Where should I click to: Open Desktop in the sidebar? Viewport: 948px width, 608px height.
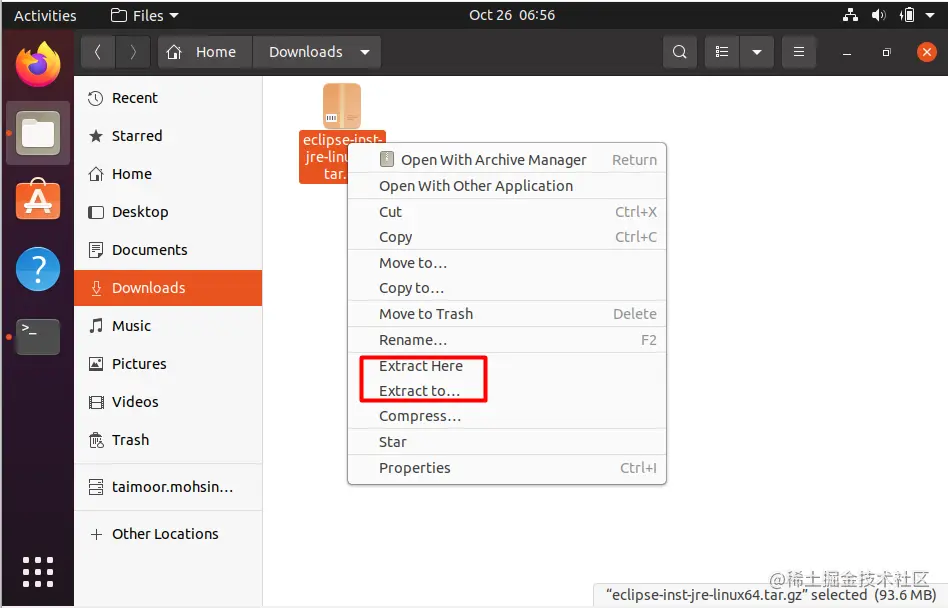(x=168, y=212)
